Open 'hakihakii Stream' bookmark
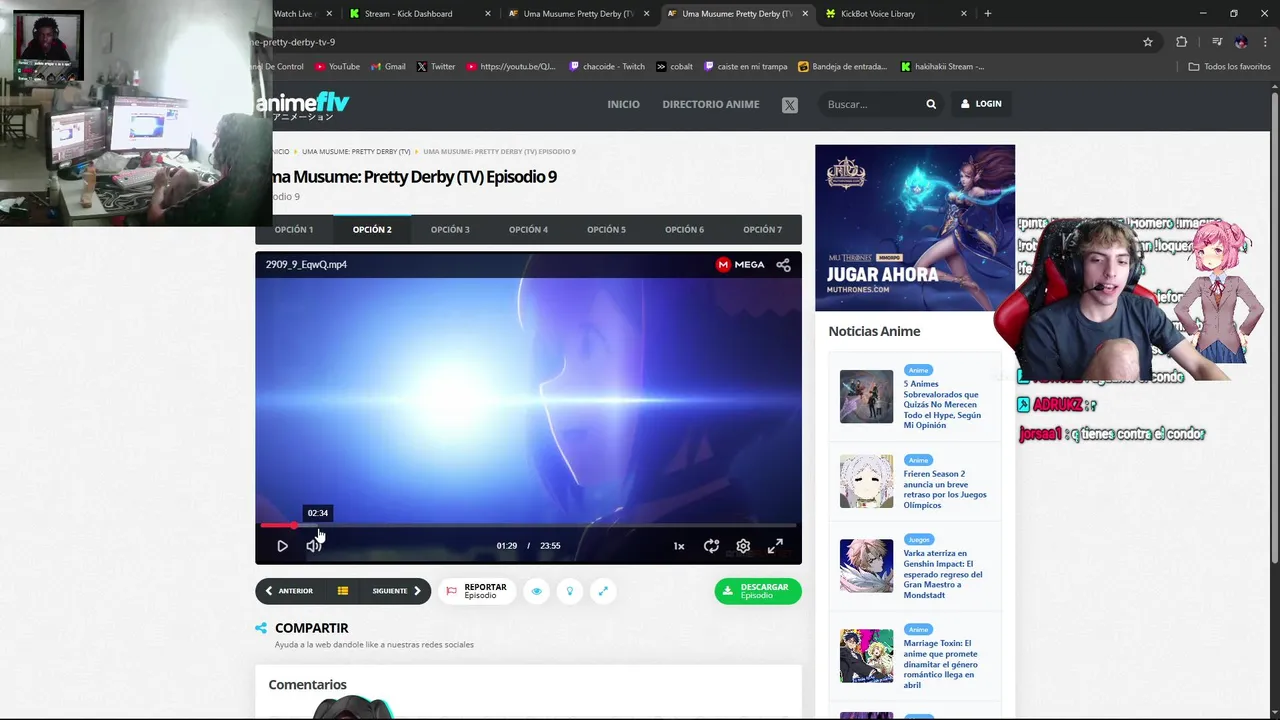 [943, 67]
